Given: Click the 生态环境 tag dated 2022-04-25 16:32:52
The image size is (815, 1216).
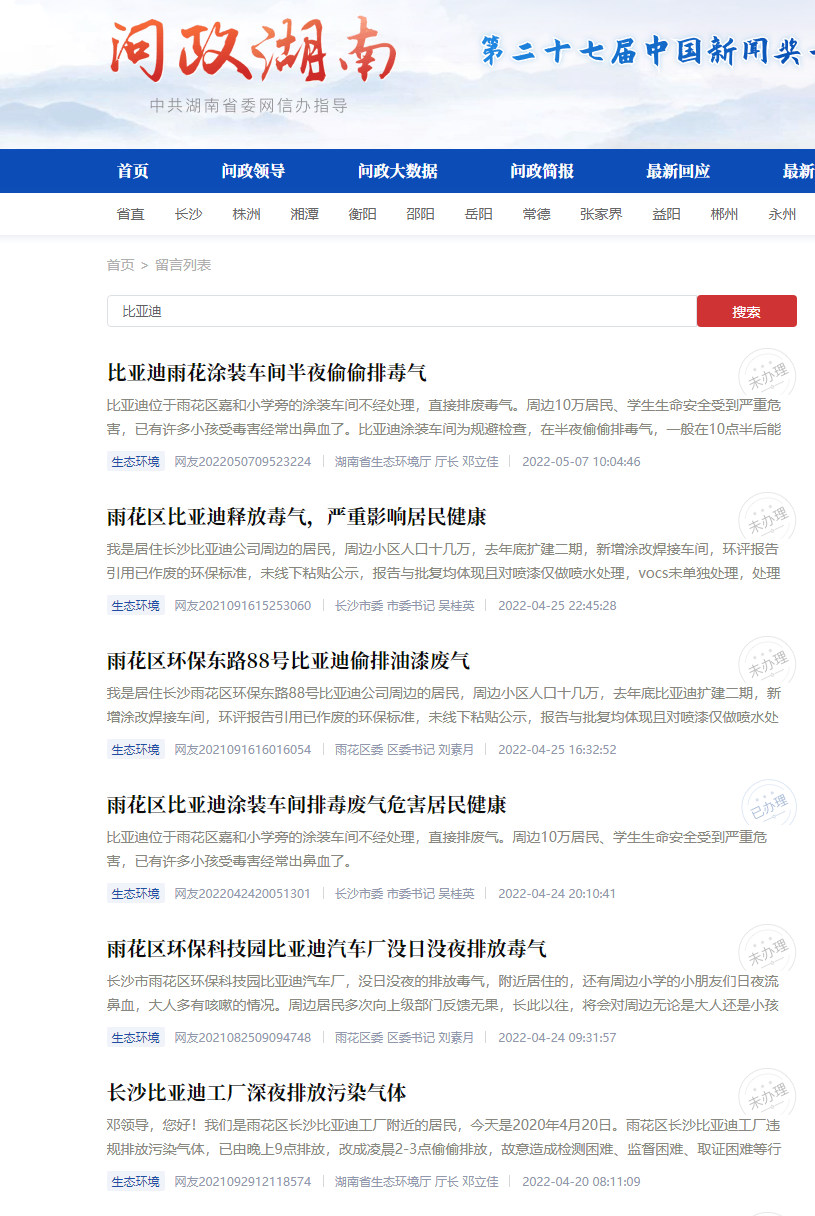Looking at the screenshot, I should [135, 750].
